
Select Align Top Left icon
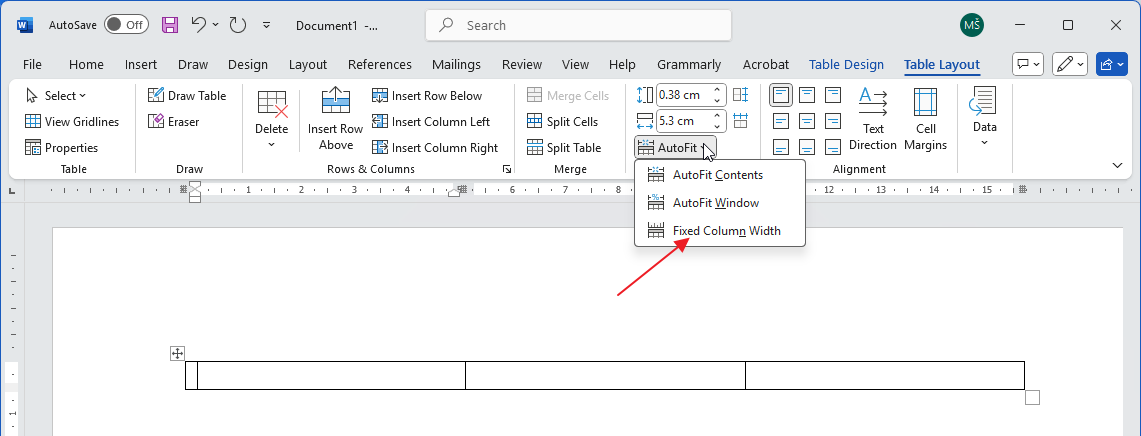[x=782, y=95]
